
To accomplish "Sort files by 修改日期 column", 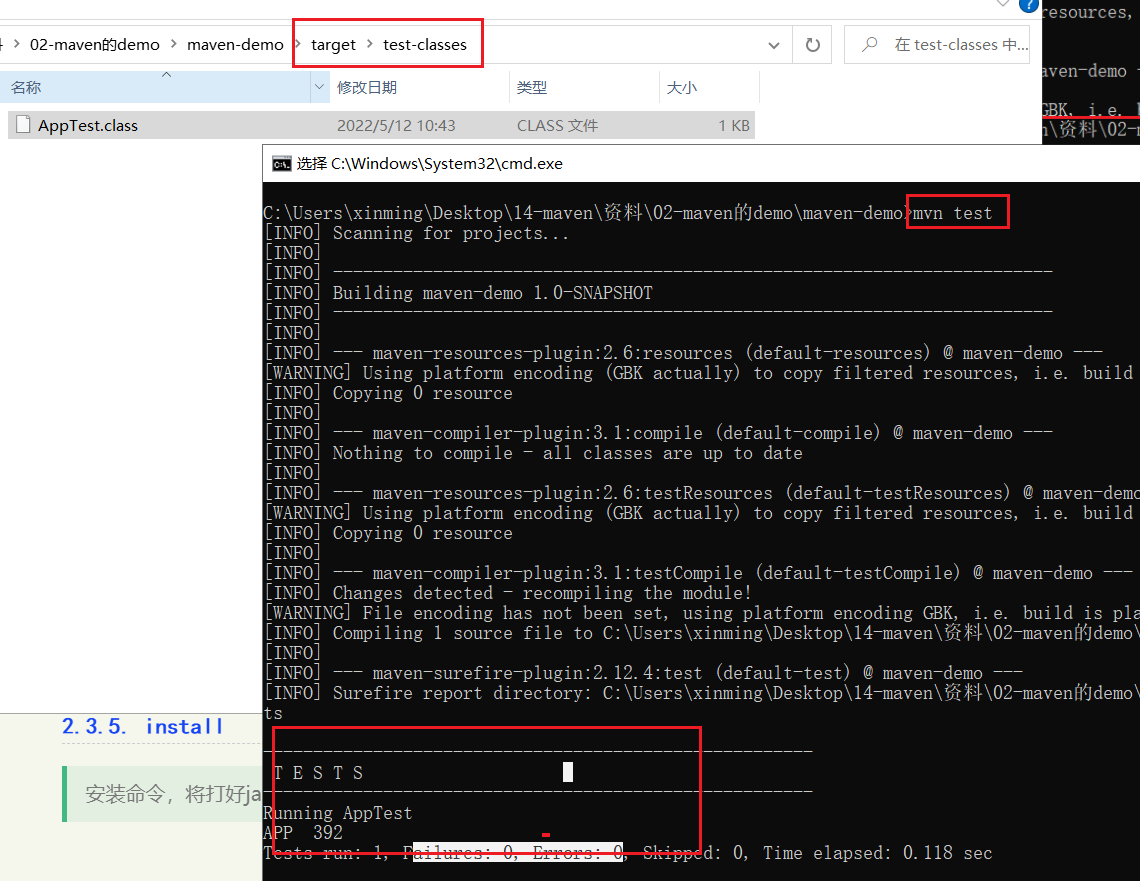I will click(x=367, y=88).
